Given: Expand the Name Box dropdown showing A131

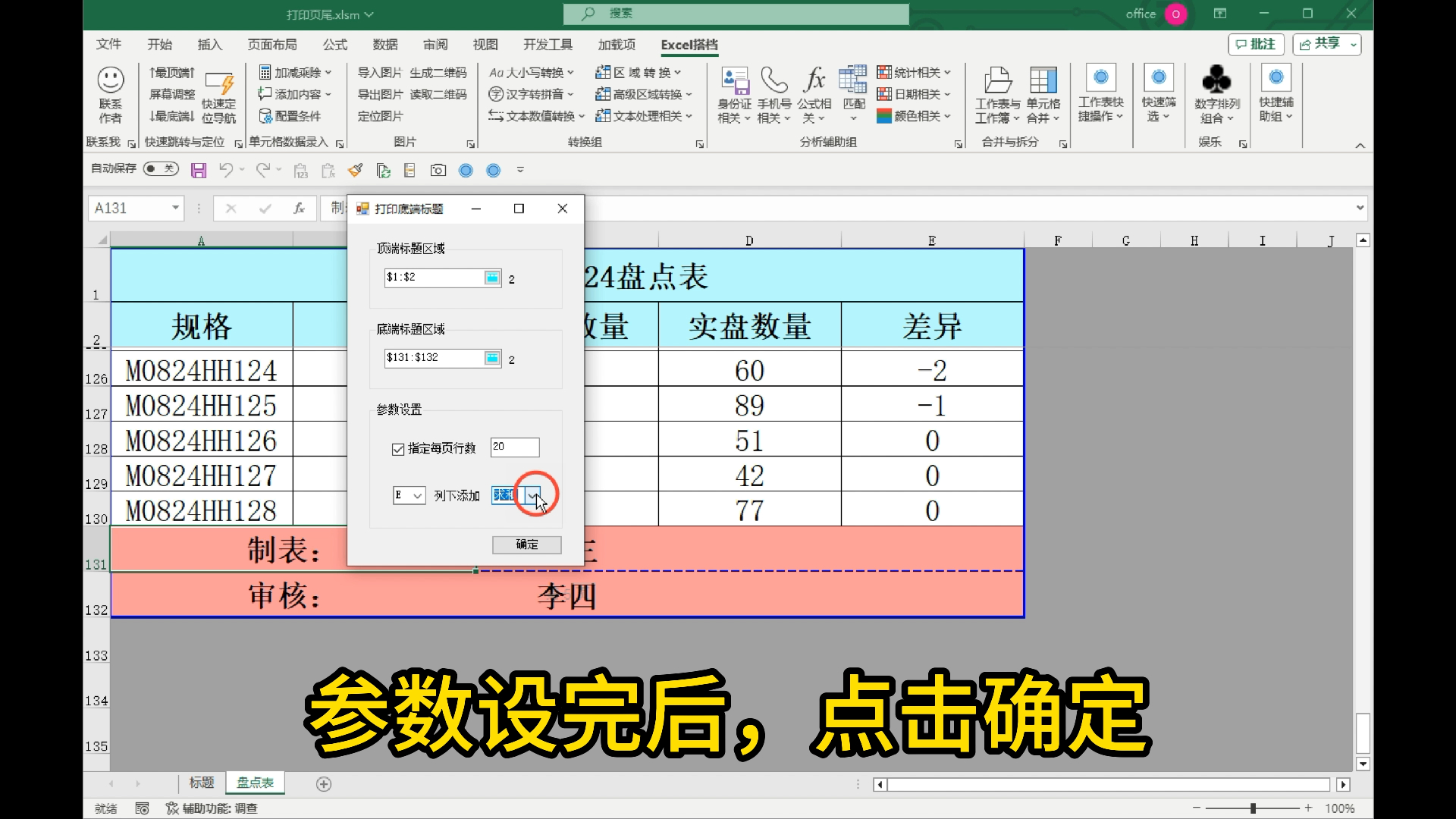Looking at the screenshot, I should click(x=174, y=208).
